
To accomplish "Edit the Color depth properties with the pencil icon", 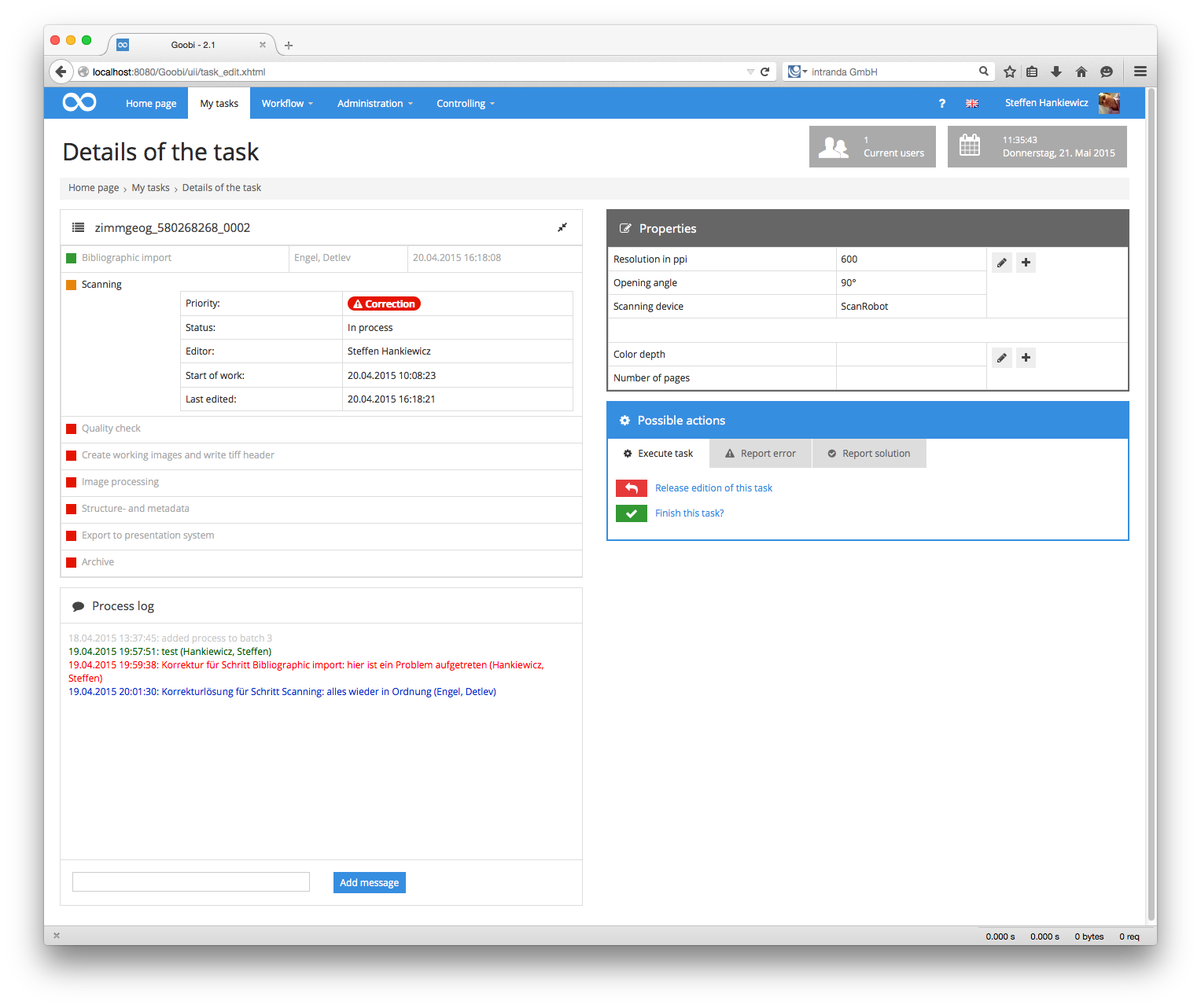I will point(1001,358).
